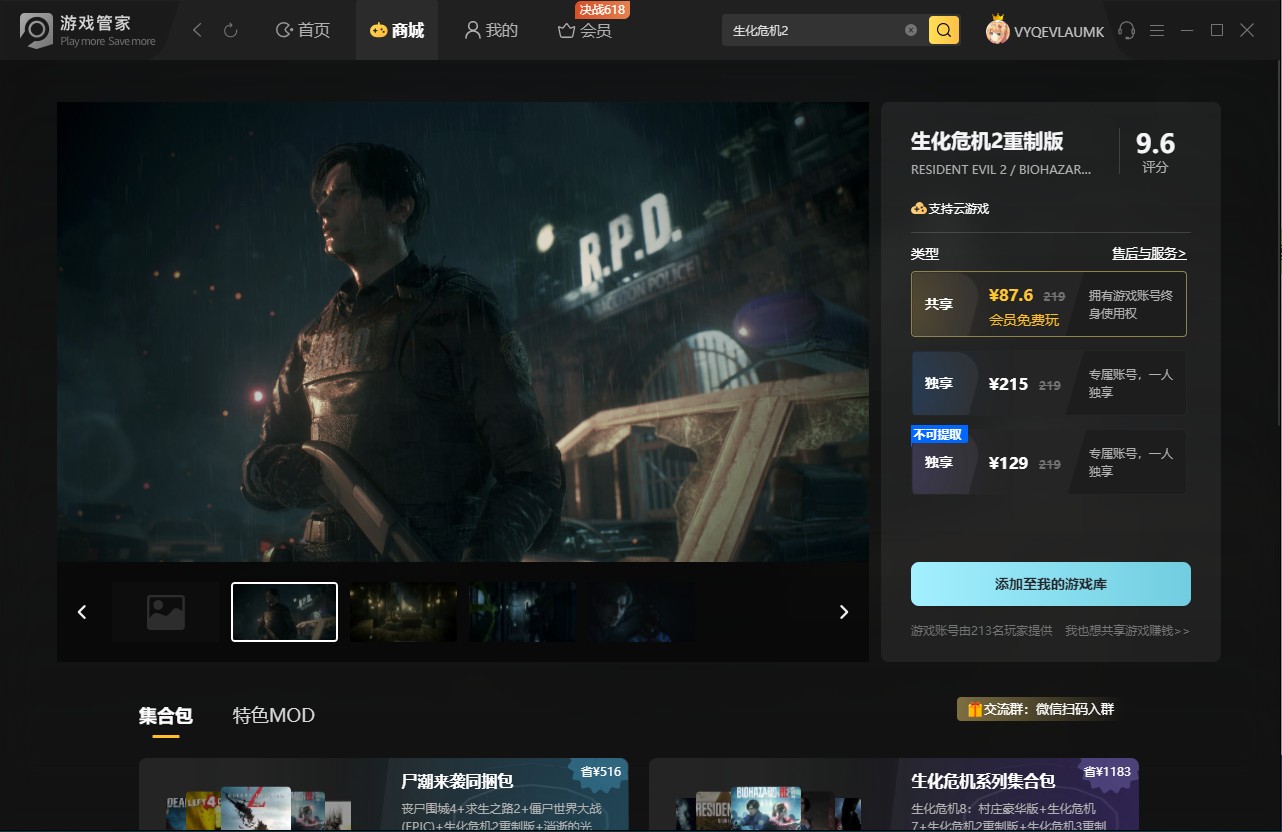Select the 独享 ¥129 non-extractable option
Image resolution: width=1282 pixels, height=832 pixels.
(1049, 461)
